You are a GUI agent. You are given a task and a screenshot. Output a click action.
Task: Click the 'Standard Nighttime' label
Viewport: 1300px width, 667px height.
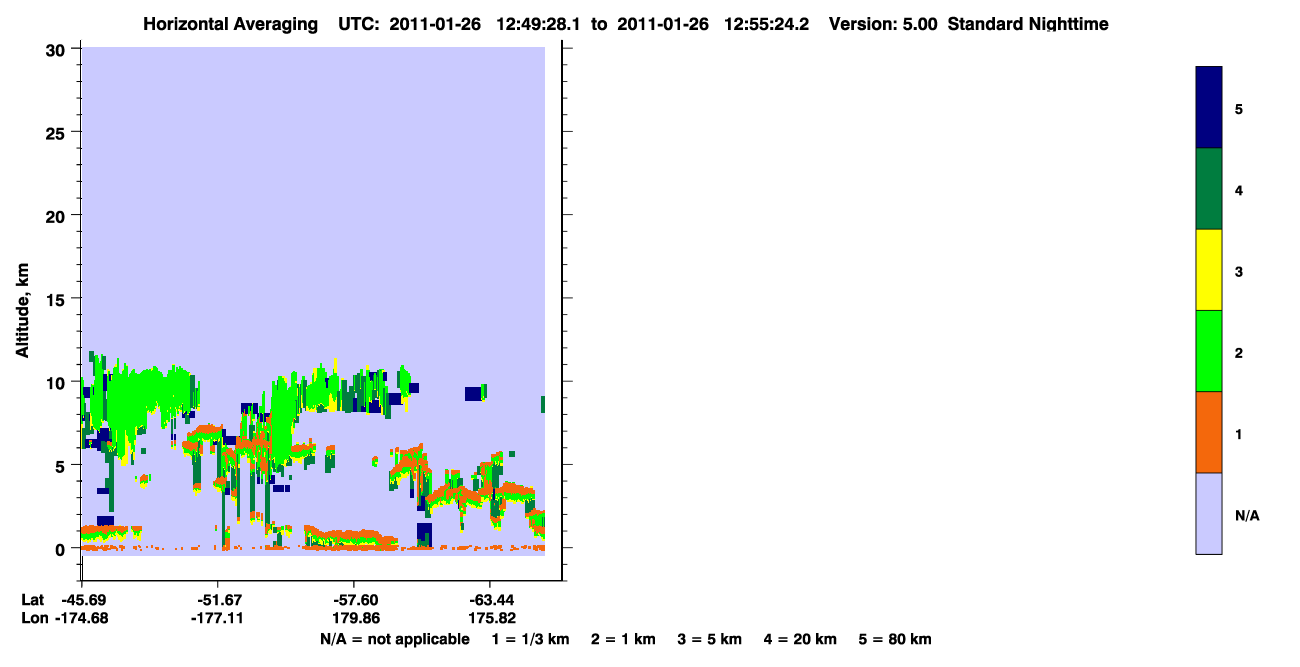tap(1028, 24)
